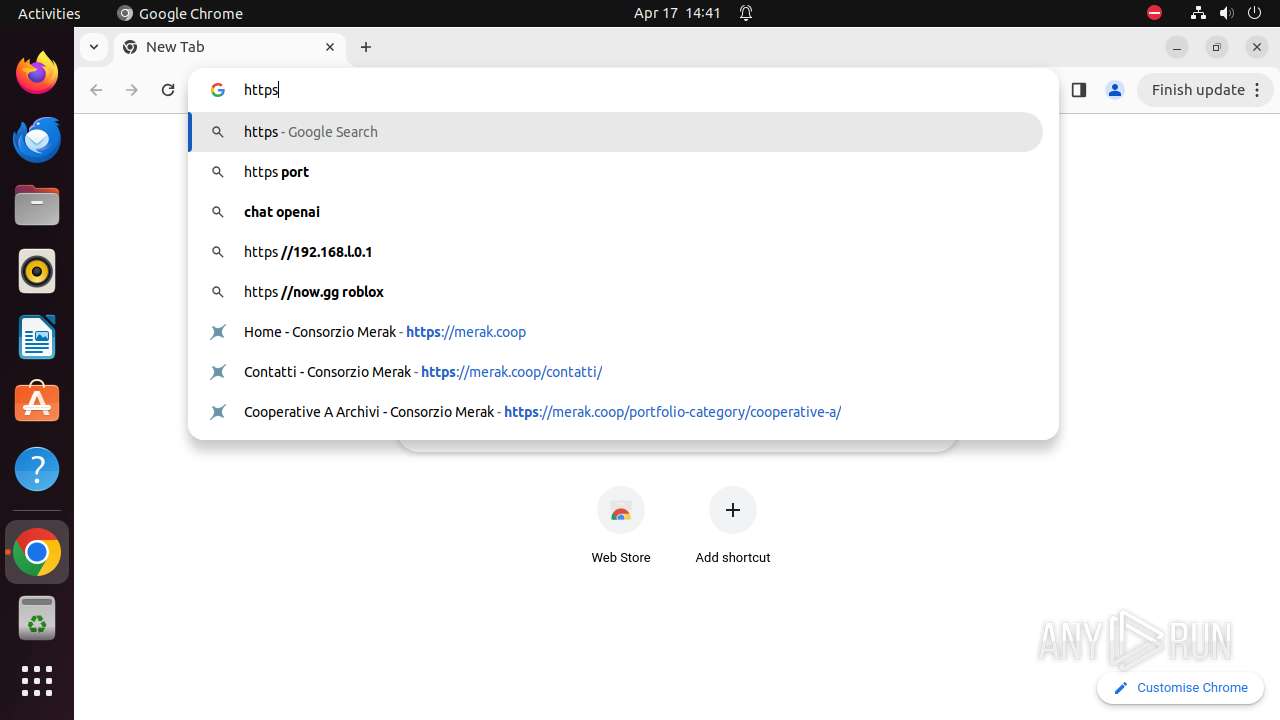Click the Merak favicon beside Contatti entry
The image size is (1280, 720).
[x=218, y=372]
